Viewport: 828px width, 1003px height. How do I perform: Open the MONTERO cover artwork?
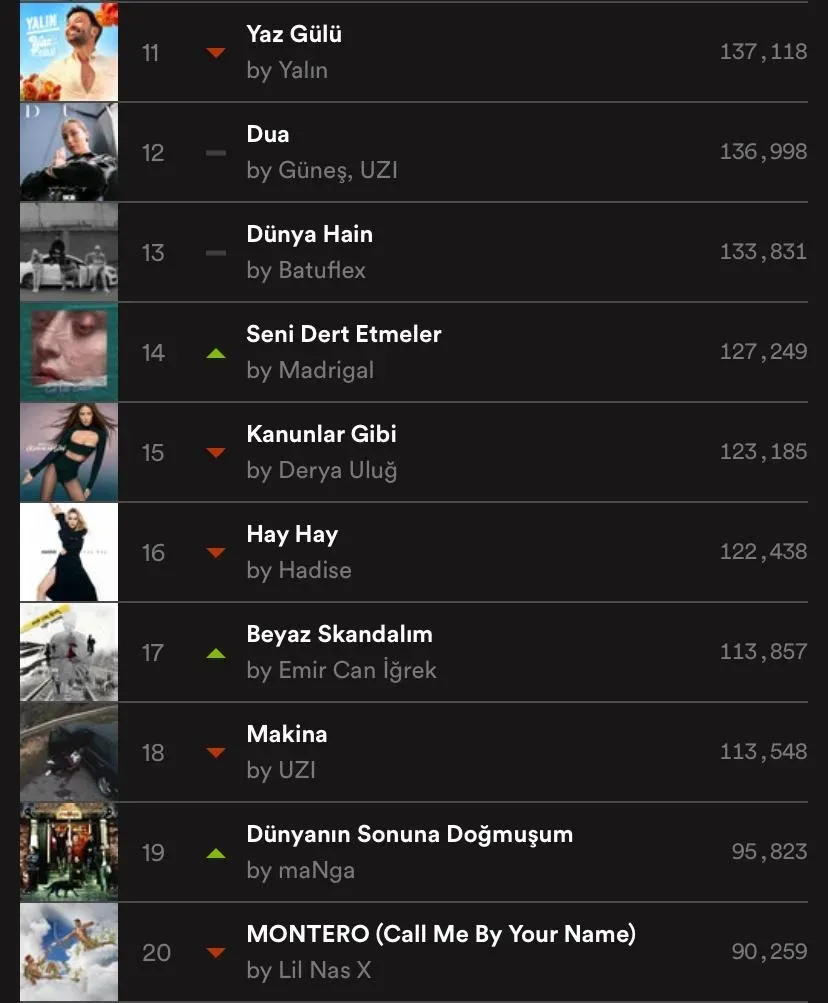tap(69, 952)
